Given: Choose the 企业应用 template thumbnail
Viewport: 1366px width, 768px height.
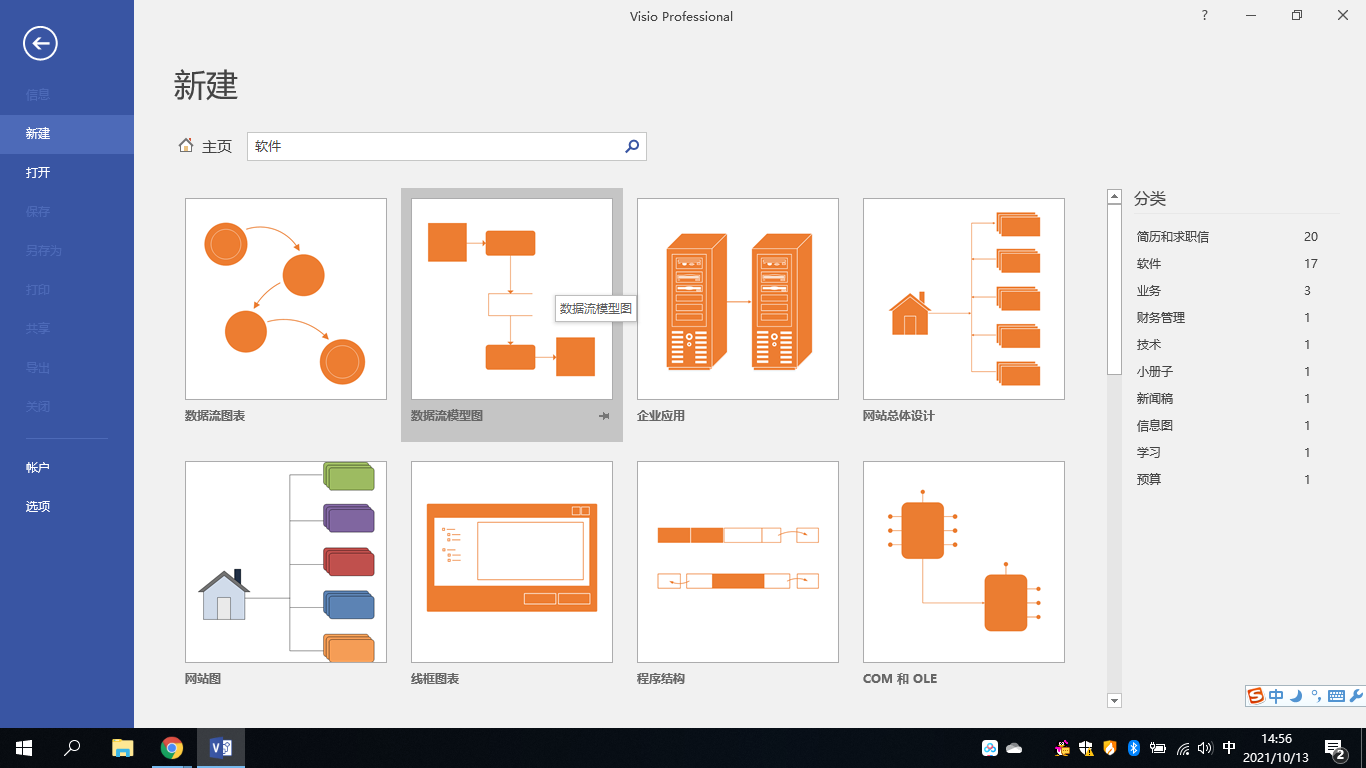Looking at the screenshot, I should pyautogui.click(x=738, y=299).
